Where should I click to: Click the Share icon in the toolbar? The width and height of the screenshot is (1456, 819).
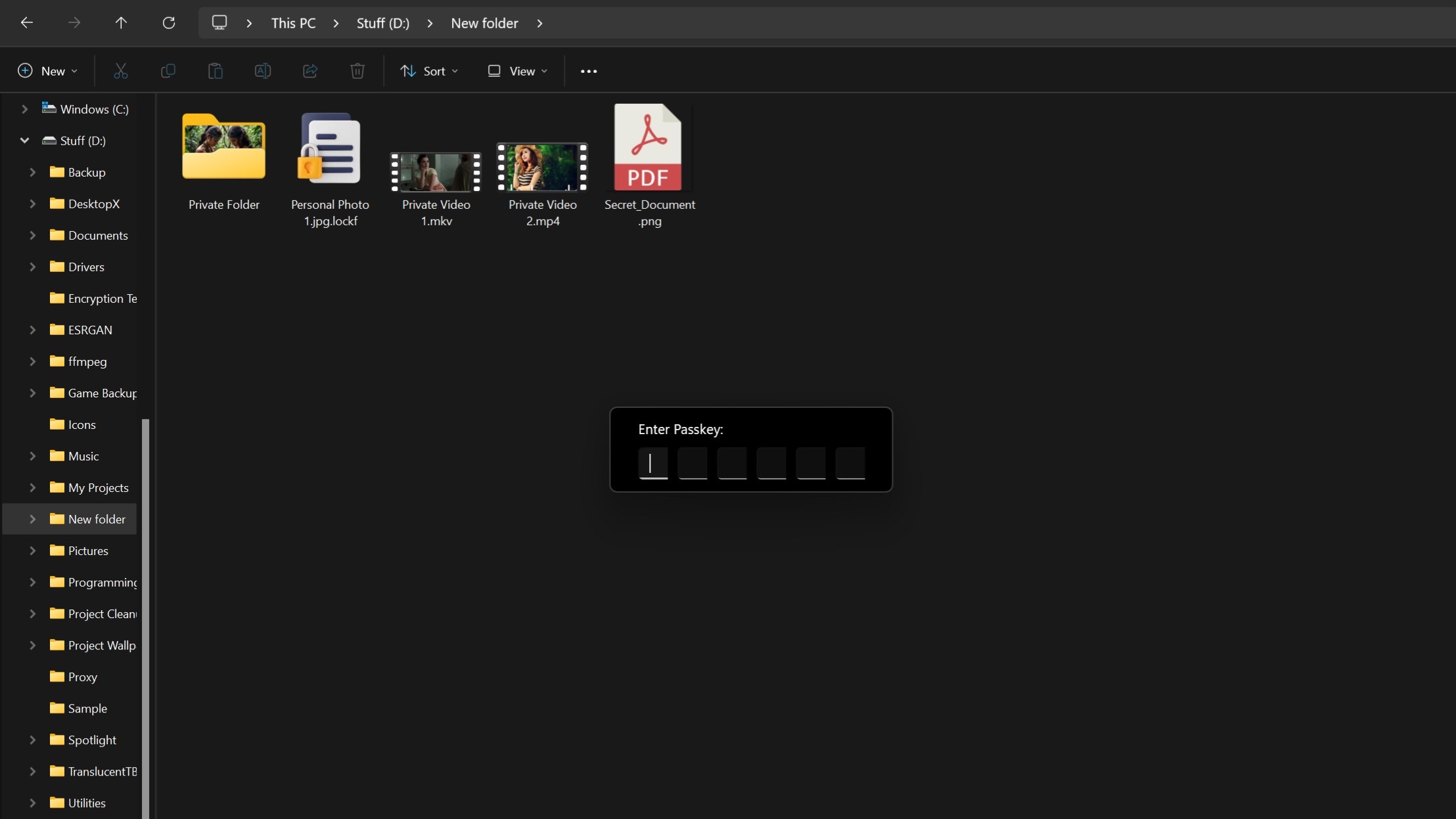tap(310, 70)
